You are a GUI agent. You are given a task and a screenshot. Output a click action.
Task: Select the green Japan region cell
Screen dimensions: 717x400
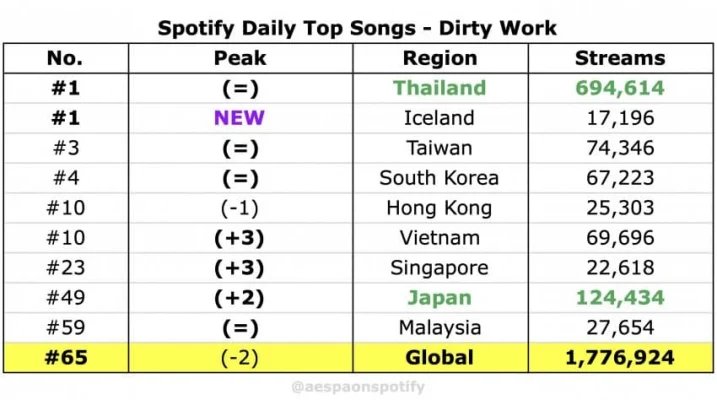(x=439, y=298)
